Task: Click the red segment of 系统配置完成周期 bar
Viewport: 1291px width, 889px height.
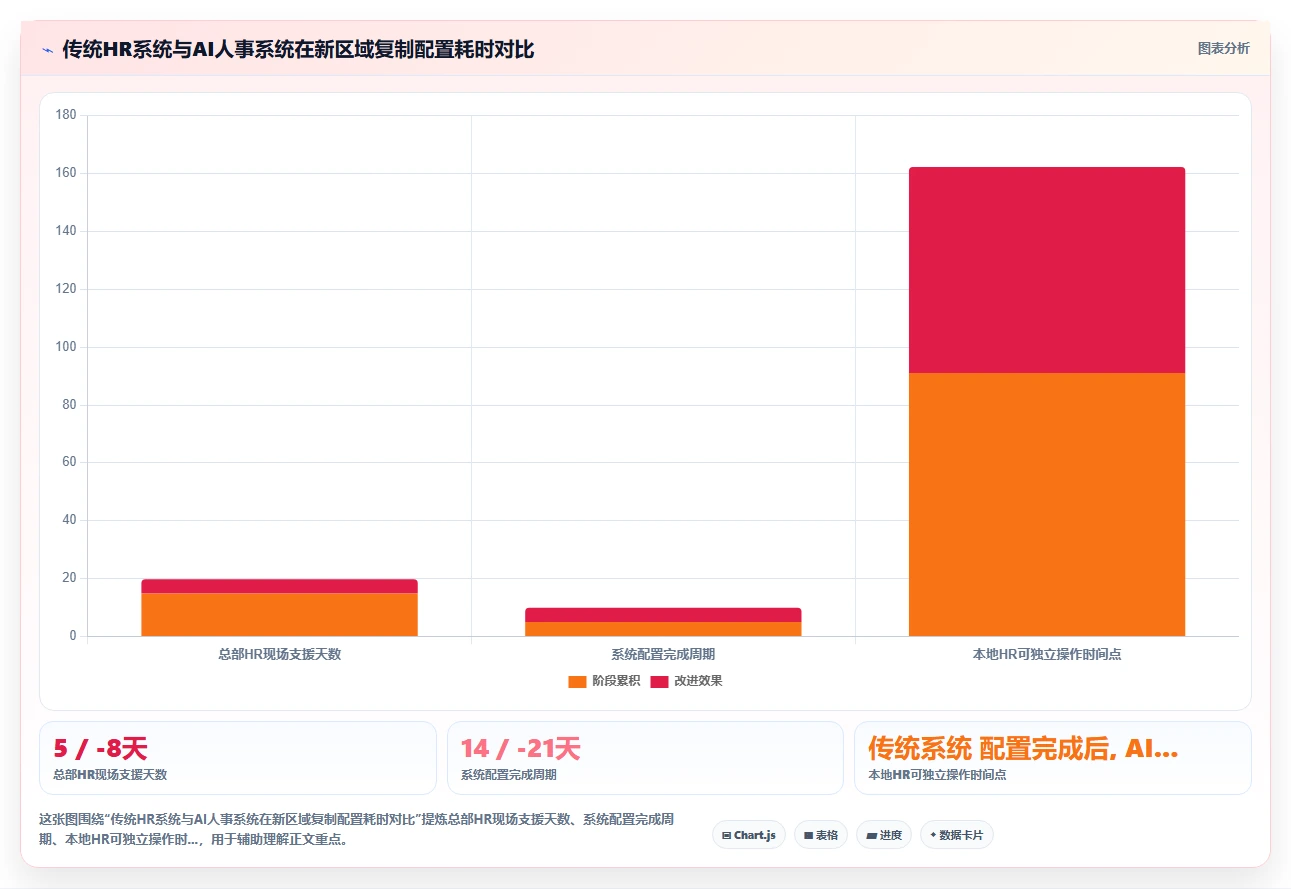Action: [663, 615]
